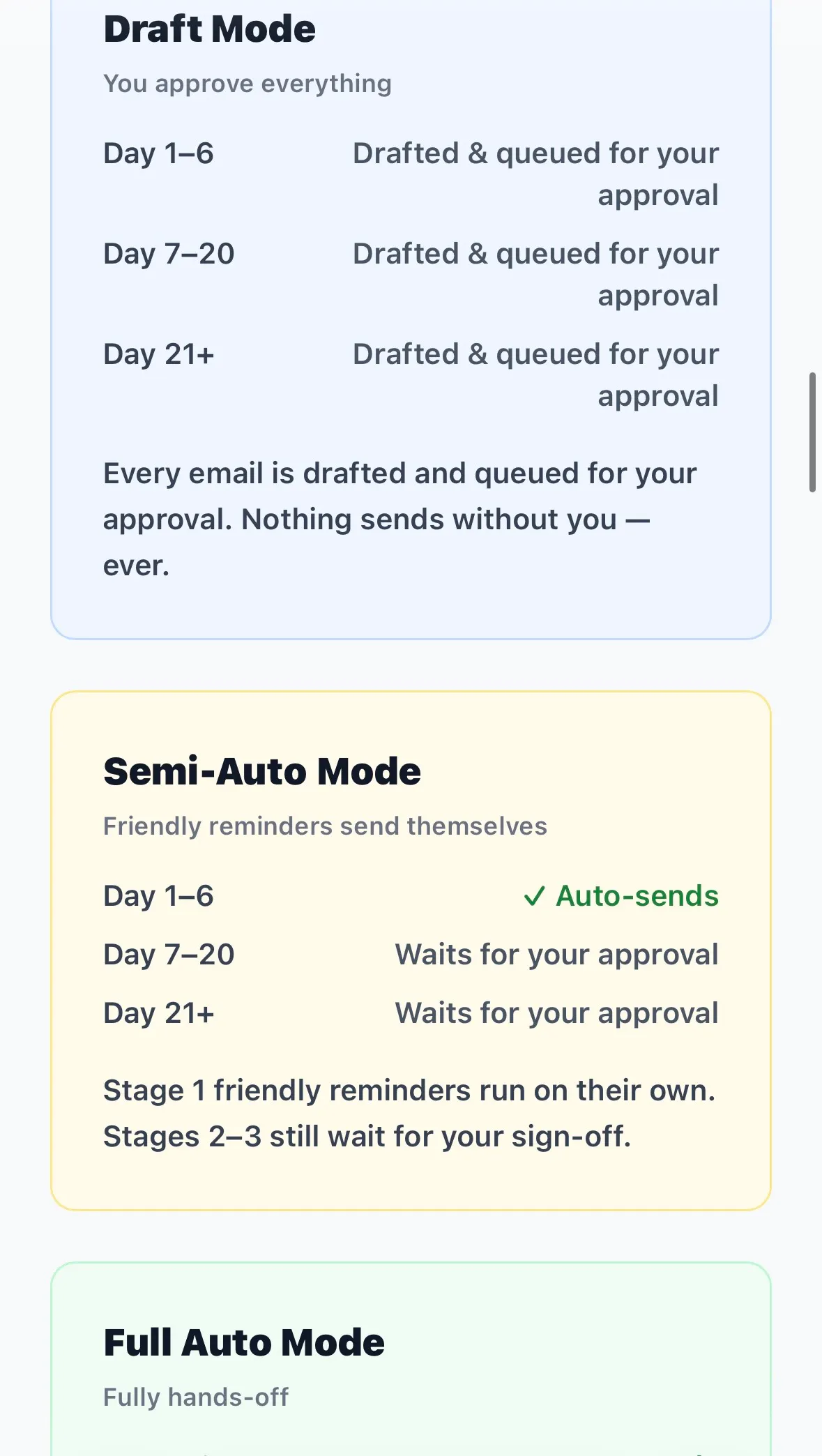
Task: Click 'Waits for your approval' beside Day 21+
Action: click(557, 1013)
